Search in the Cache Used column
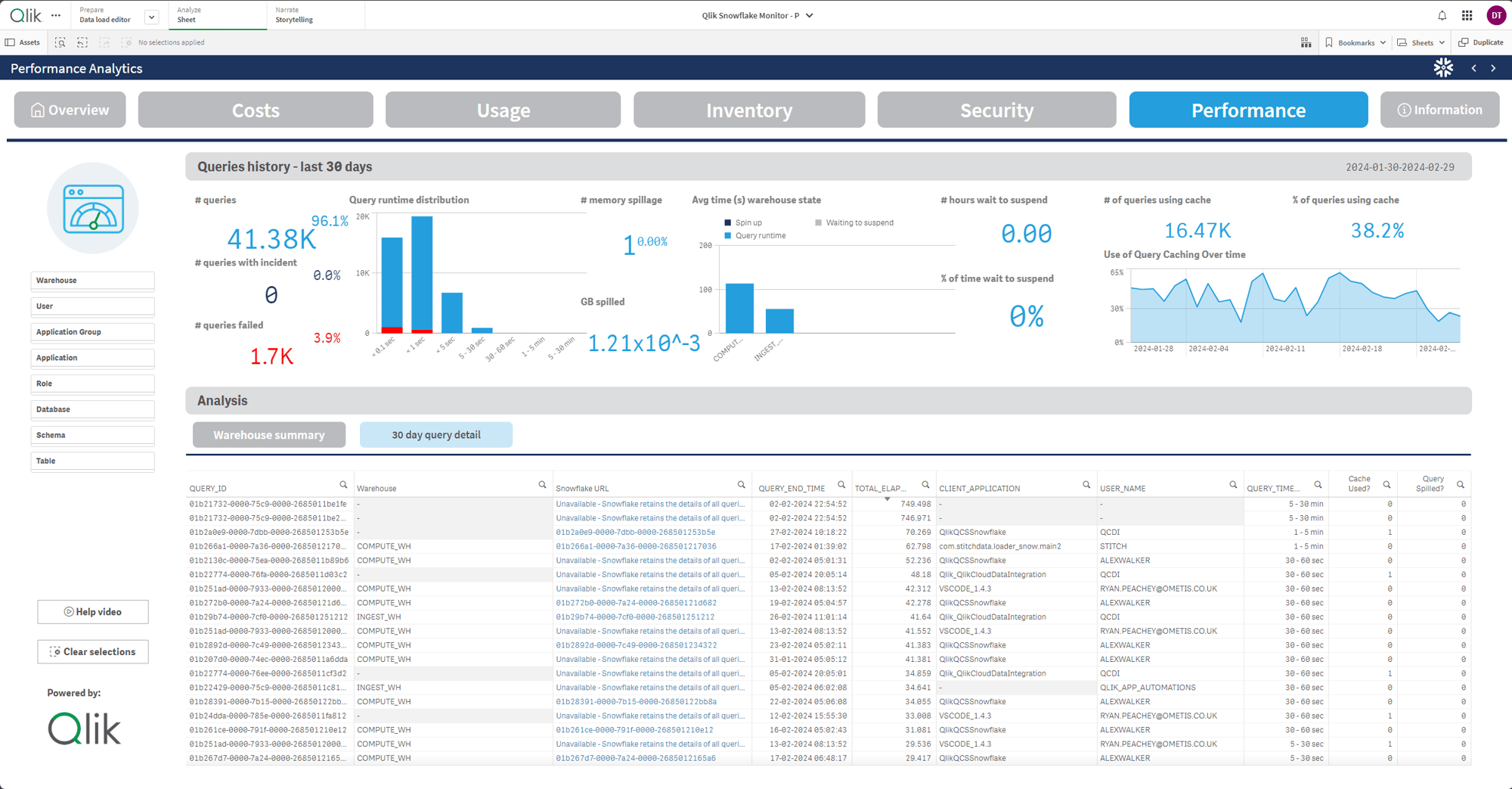This screenshot has height=789, width=1512. 1387,485
